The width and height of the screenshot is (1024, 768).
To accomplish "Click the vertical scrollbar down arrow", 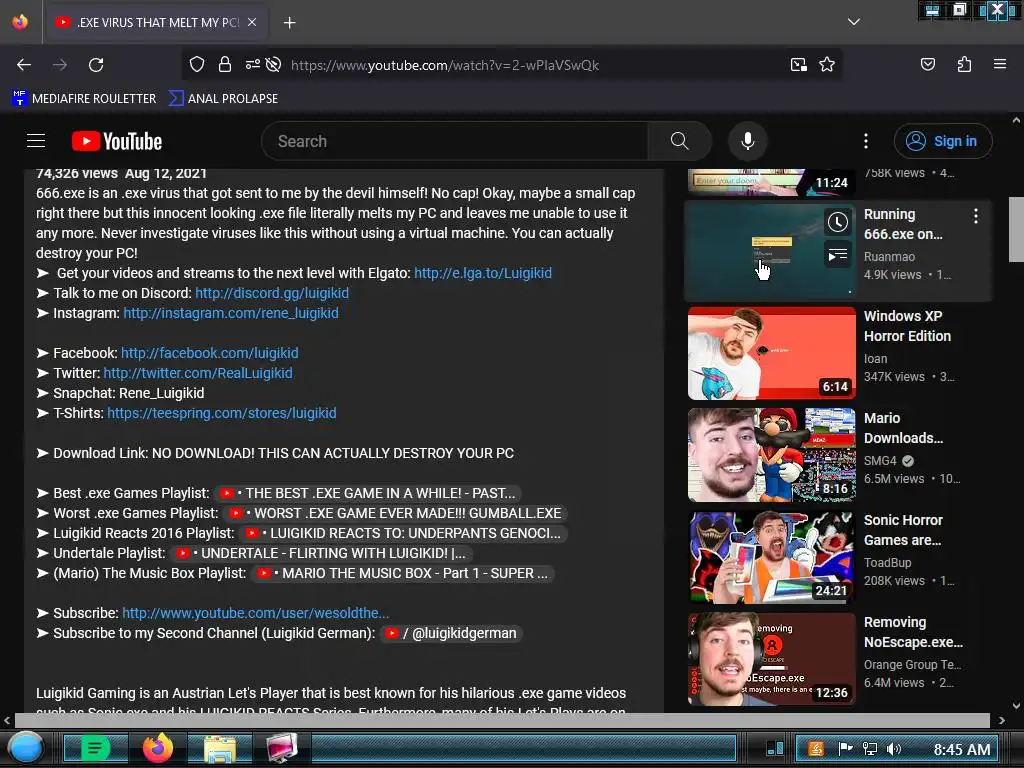I will tap(1016, 705).
